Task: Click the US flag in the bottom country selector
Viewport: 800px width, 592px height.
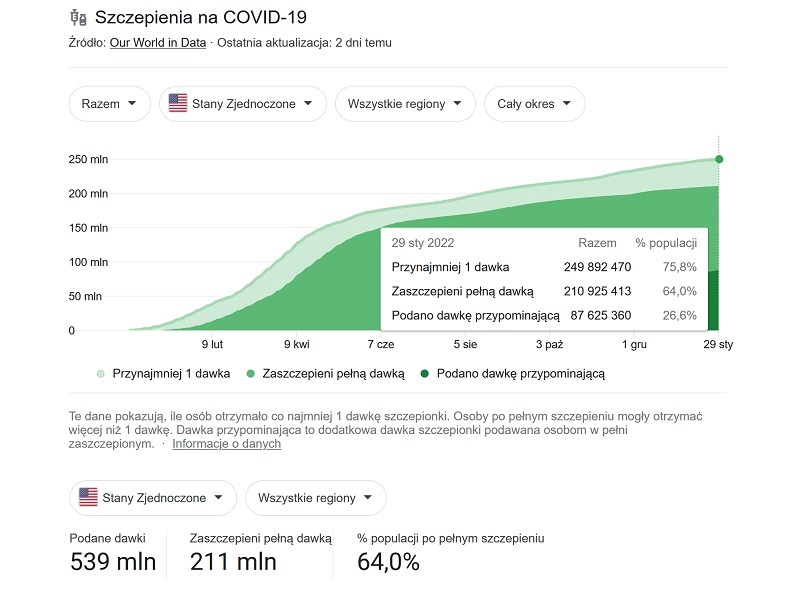Action: [88, 497]
